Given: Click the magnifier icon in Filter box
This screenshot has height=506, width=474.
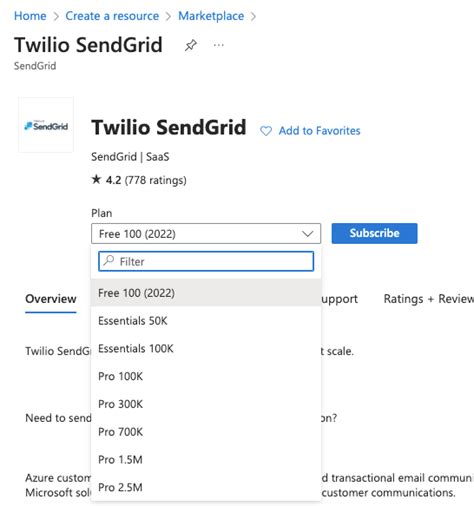Looking at the screenshot, I should click(x=109, y=261).
